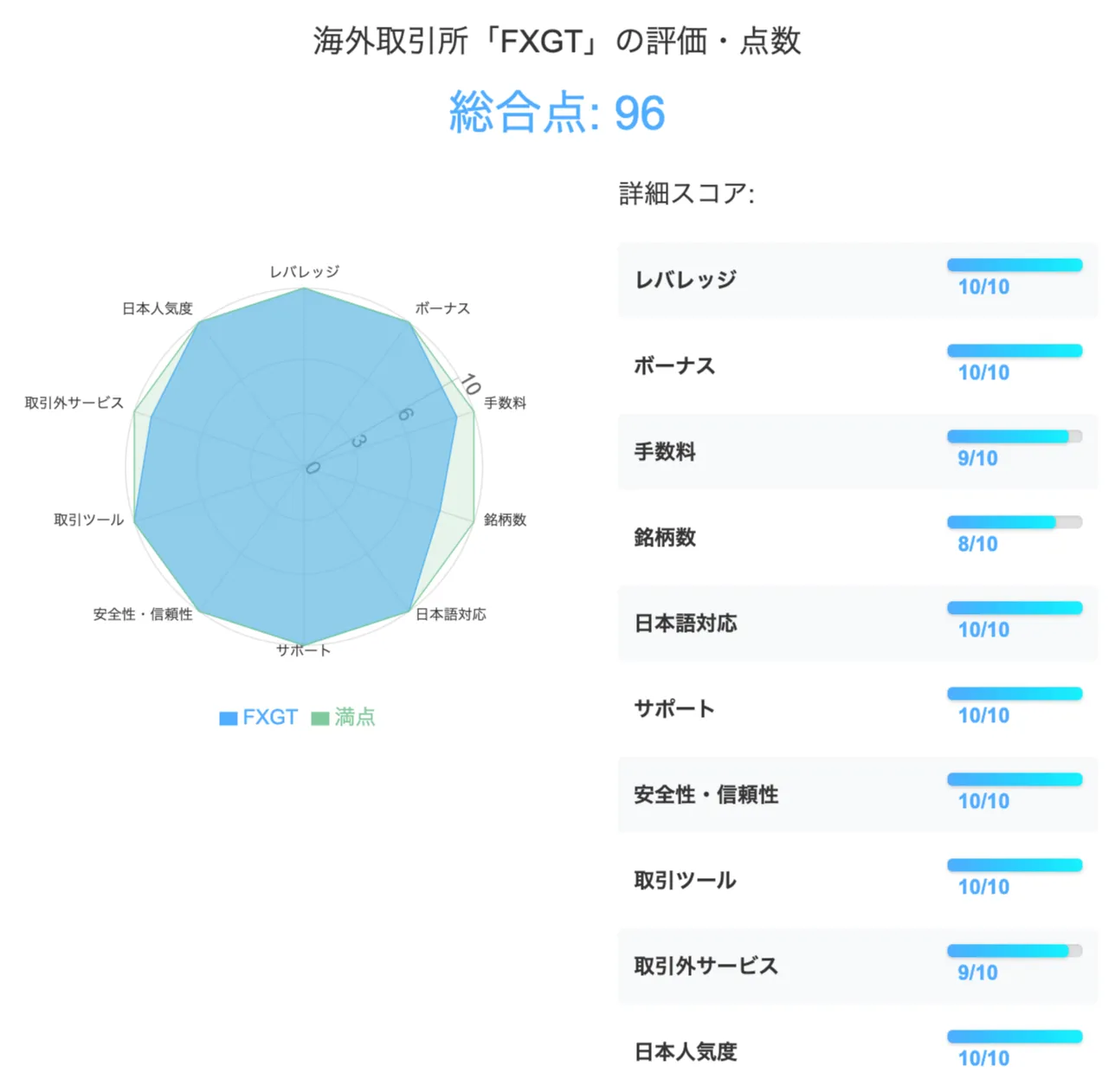Click the 10/10 score value for 安全性・信頼性
Image resolution: width=1115 pixels, height=1092 pixels.
(x=983, y=801)
